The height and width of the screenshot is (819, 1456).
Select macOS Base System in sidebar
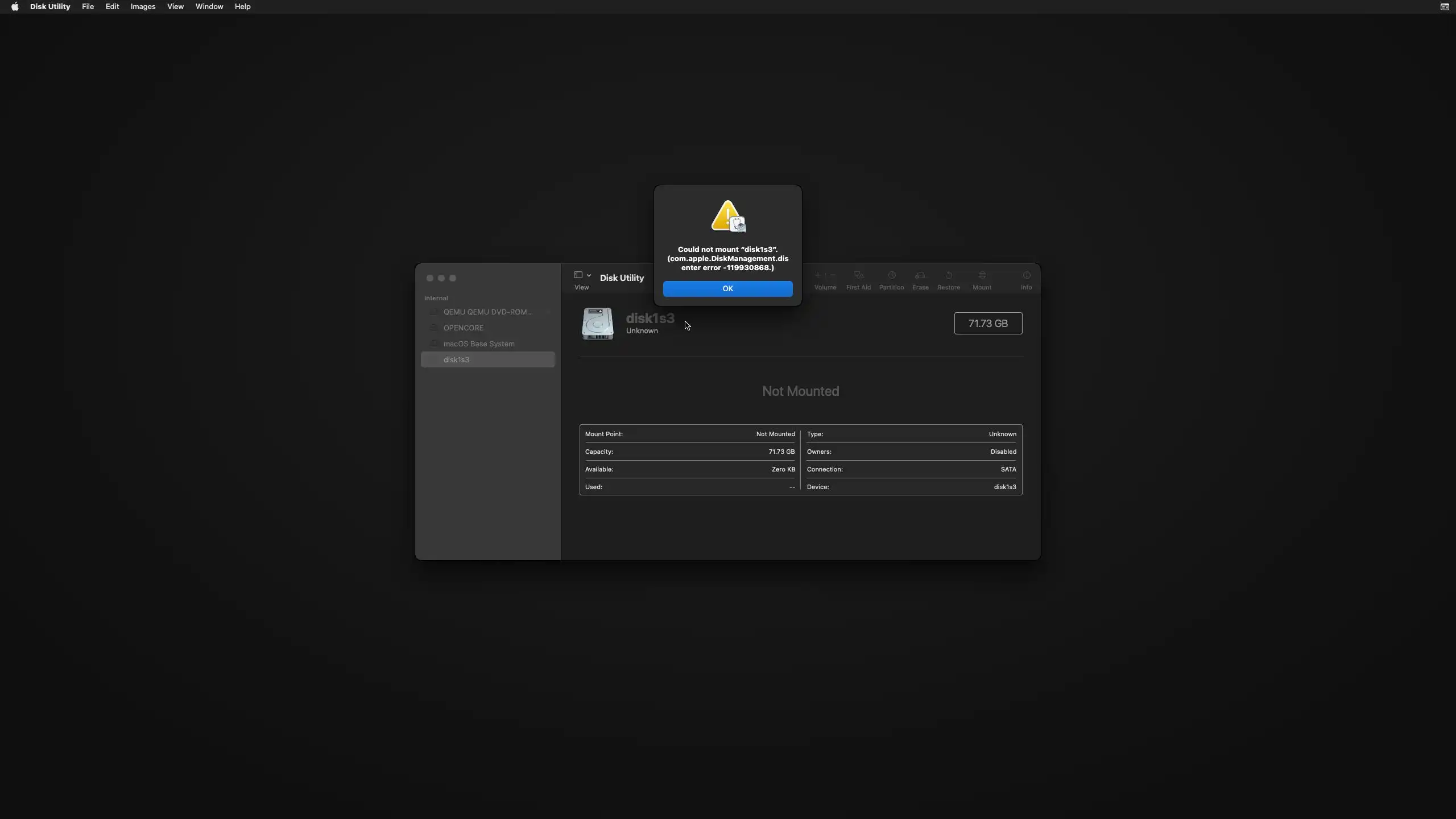point(478,344)
